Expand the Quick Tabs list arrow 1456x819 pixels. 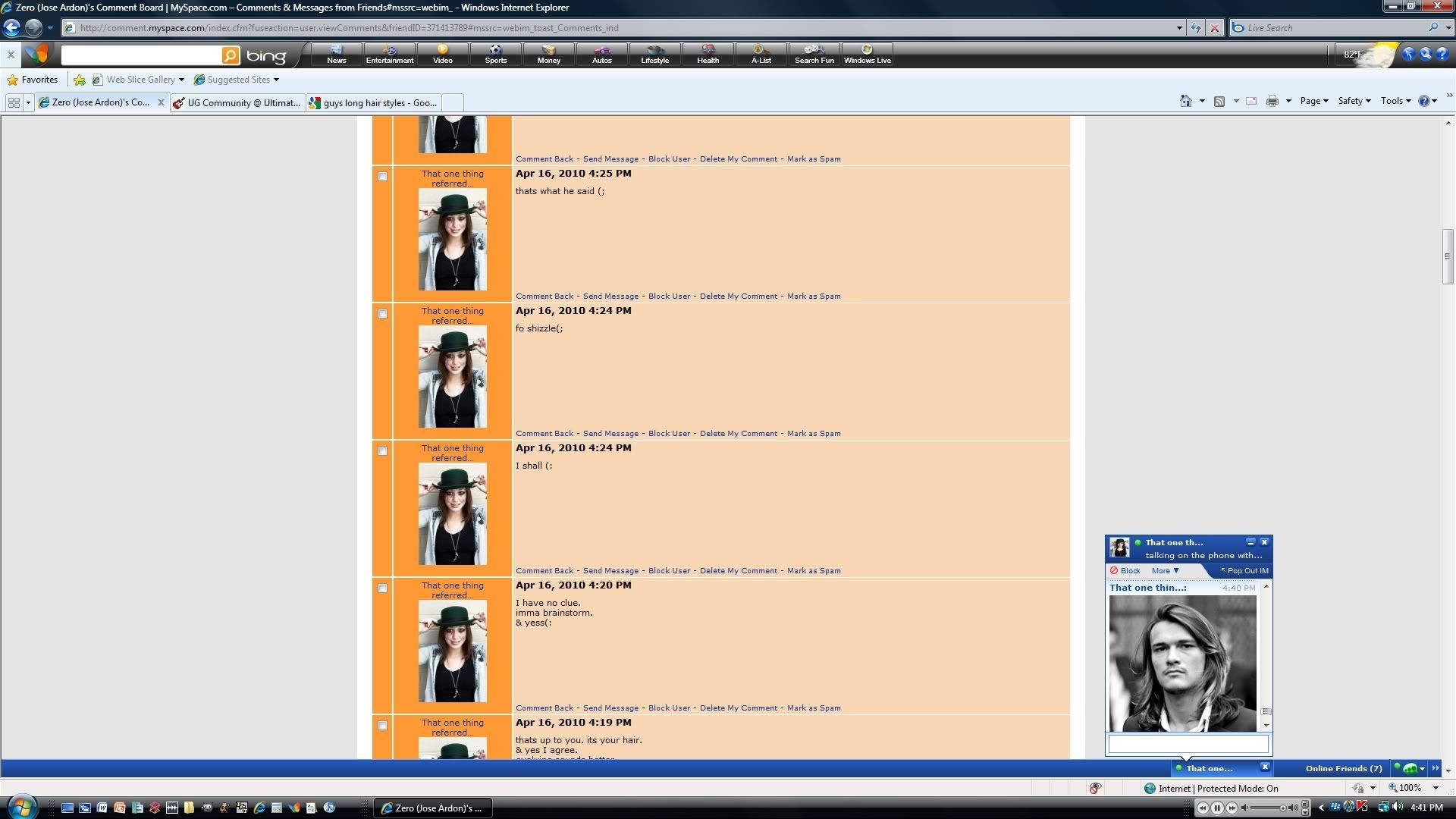pos(28,102)
